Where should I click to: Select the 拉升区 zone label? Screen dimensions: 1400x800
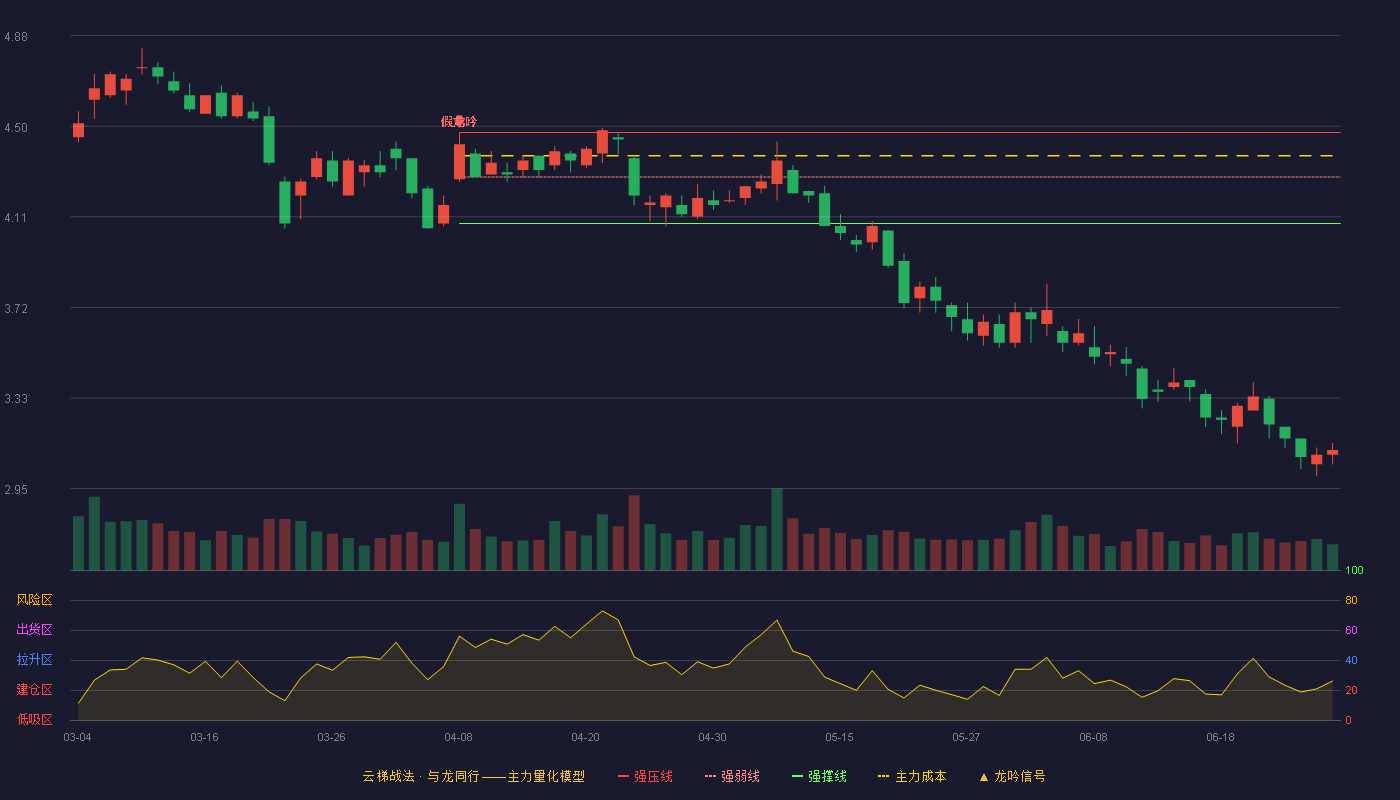coord(34,660)
